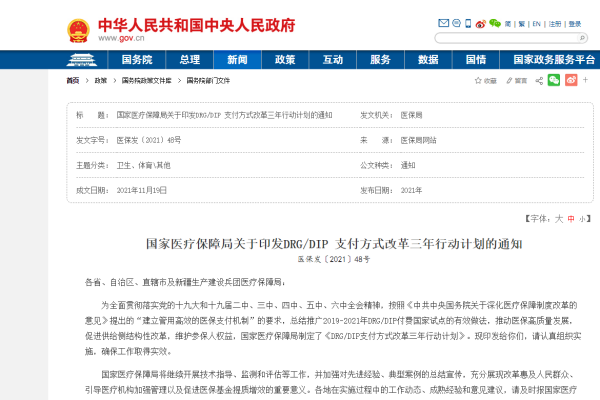
Task: Open the 服务 navigation menu
Action: pos(380,60)
